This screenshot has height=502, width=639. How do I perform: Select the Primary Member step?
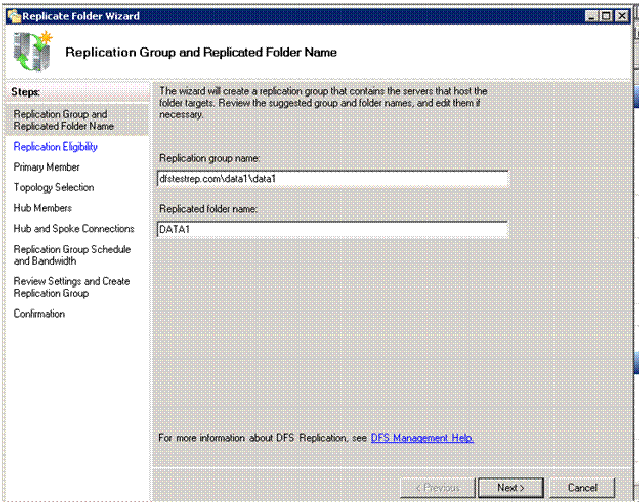pyautogui.click(x=46, y=167)
